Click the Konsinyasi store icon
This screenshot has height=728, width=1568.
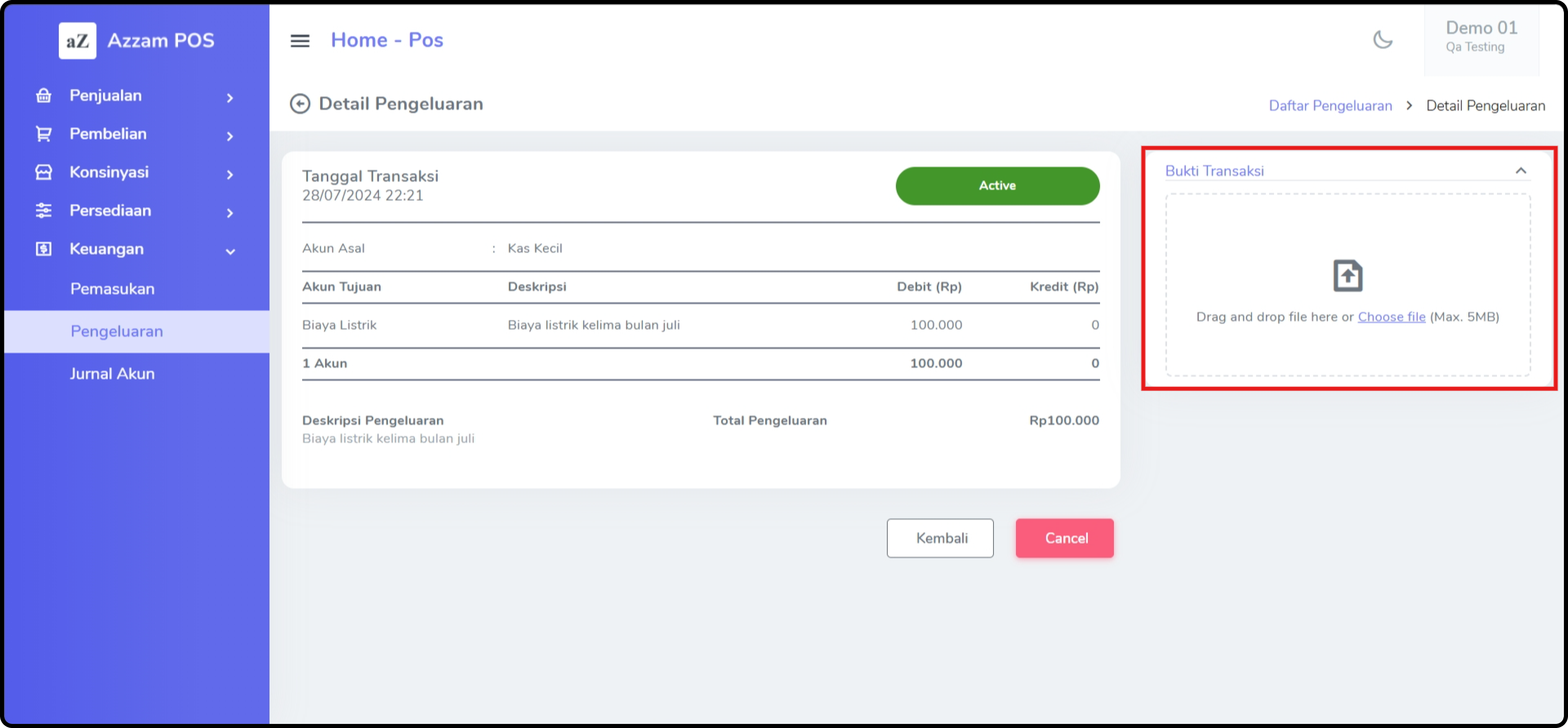pos(43,173)
